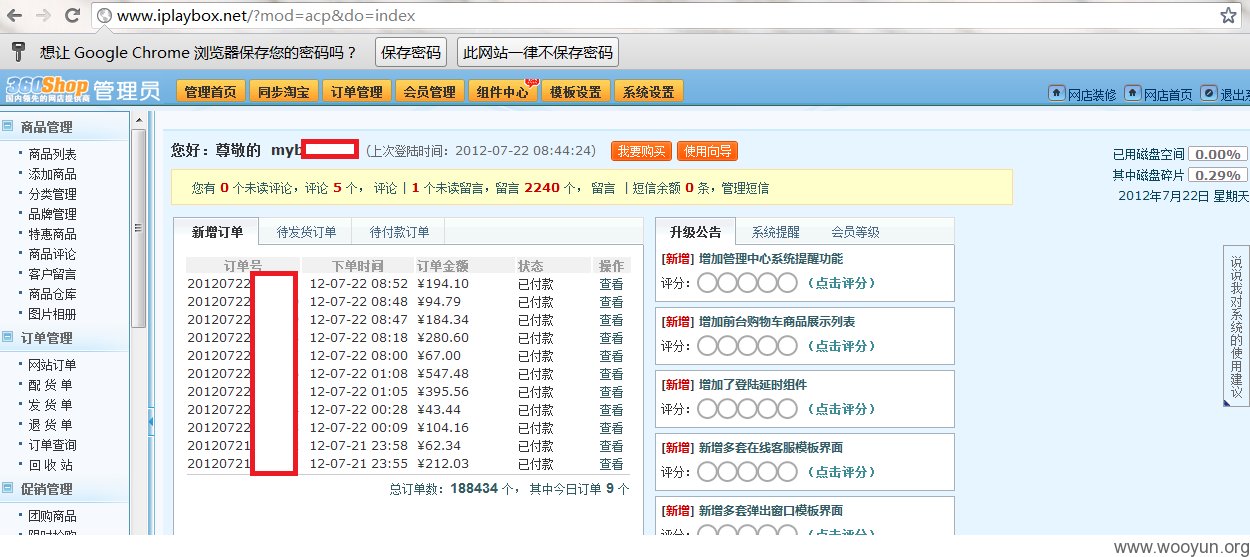
Task: Bookmark this page with the star icon
Action: pos(1227,16)
